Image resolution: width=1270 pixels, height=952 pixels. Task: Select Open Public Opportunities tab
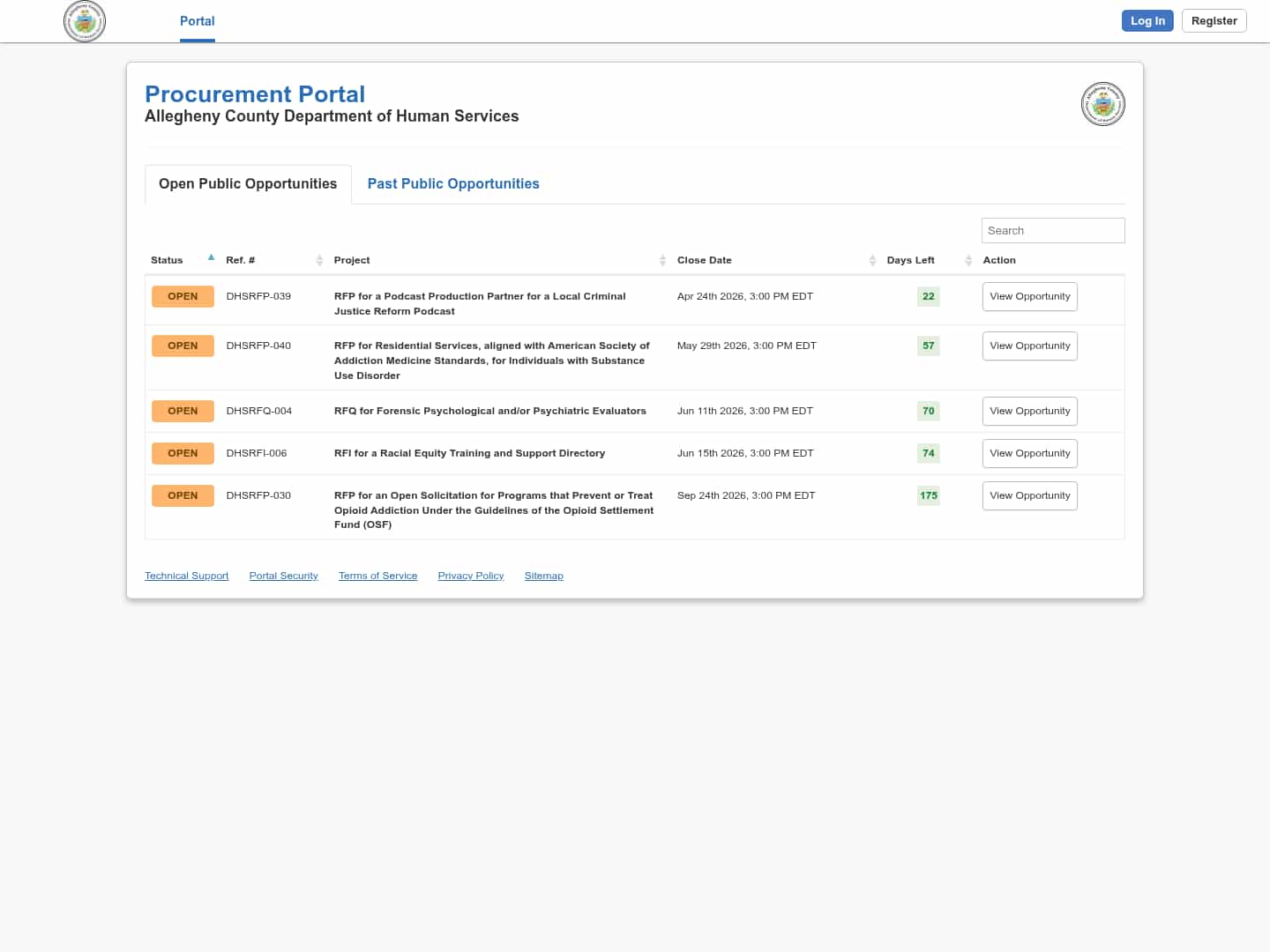tap(248, 183)
